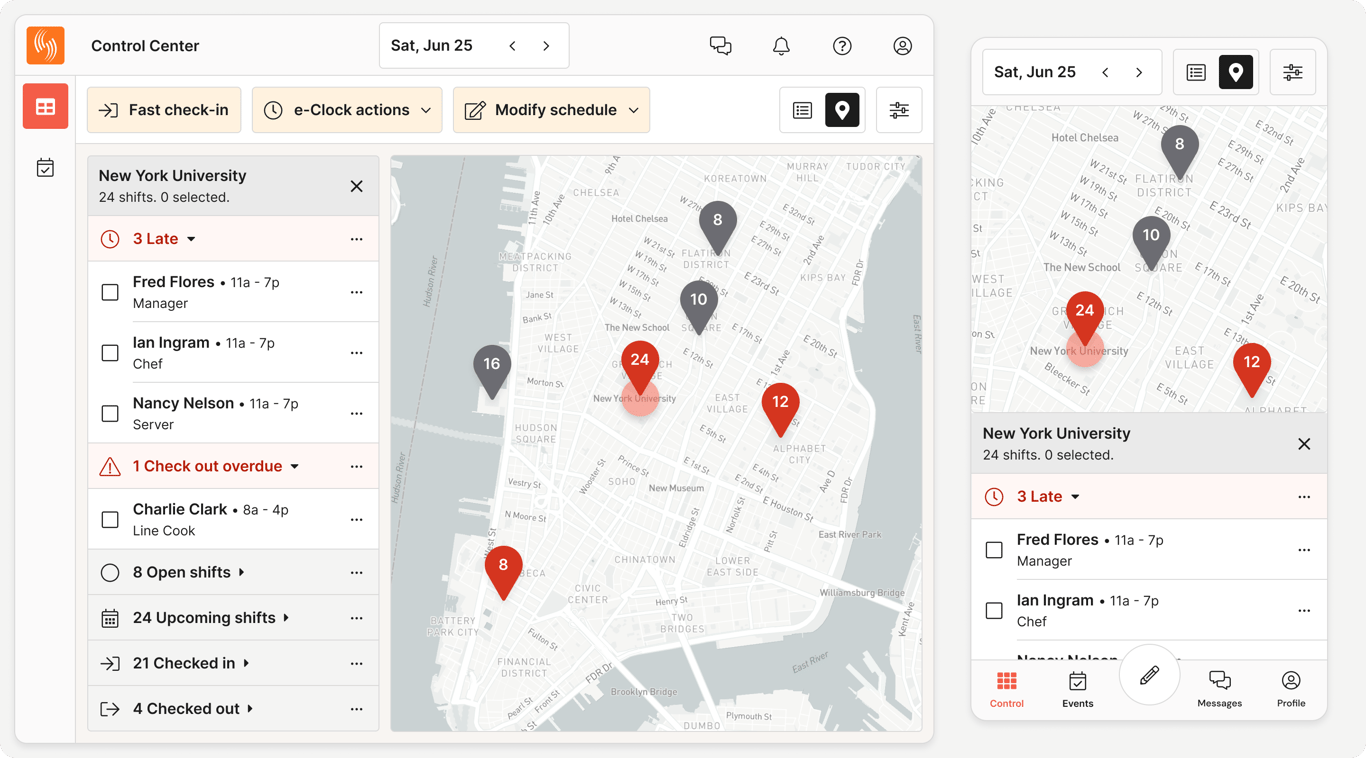Viewport: 1366px width, 758px height.
Task: Open more options for 8 Open shifts
Action: [356, 572]
